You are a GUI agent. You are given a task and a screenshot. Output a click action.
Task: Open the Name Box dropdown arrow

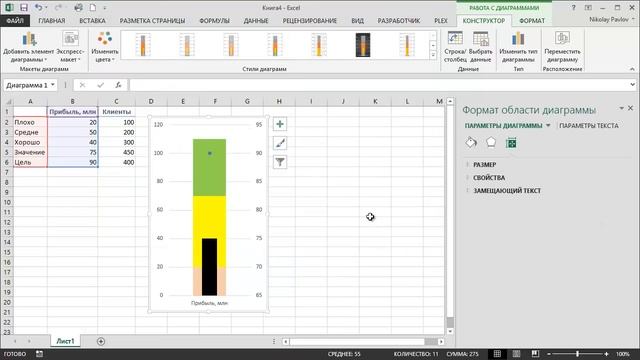tap(53, 85)
